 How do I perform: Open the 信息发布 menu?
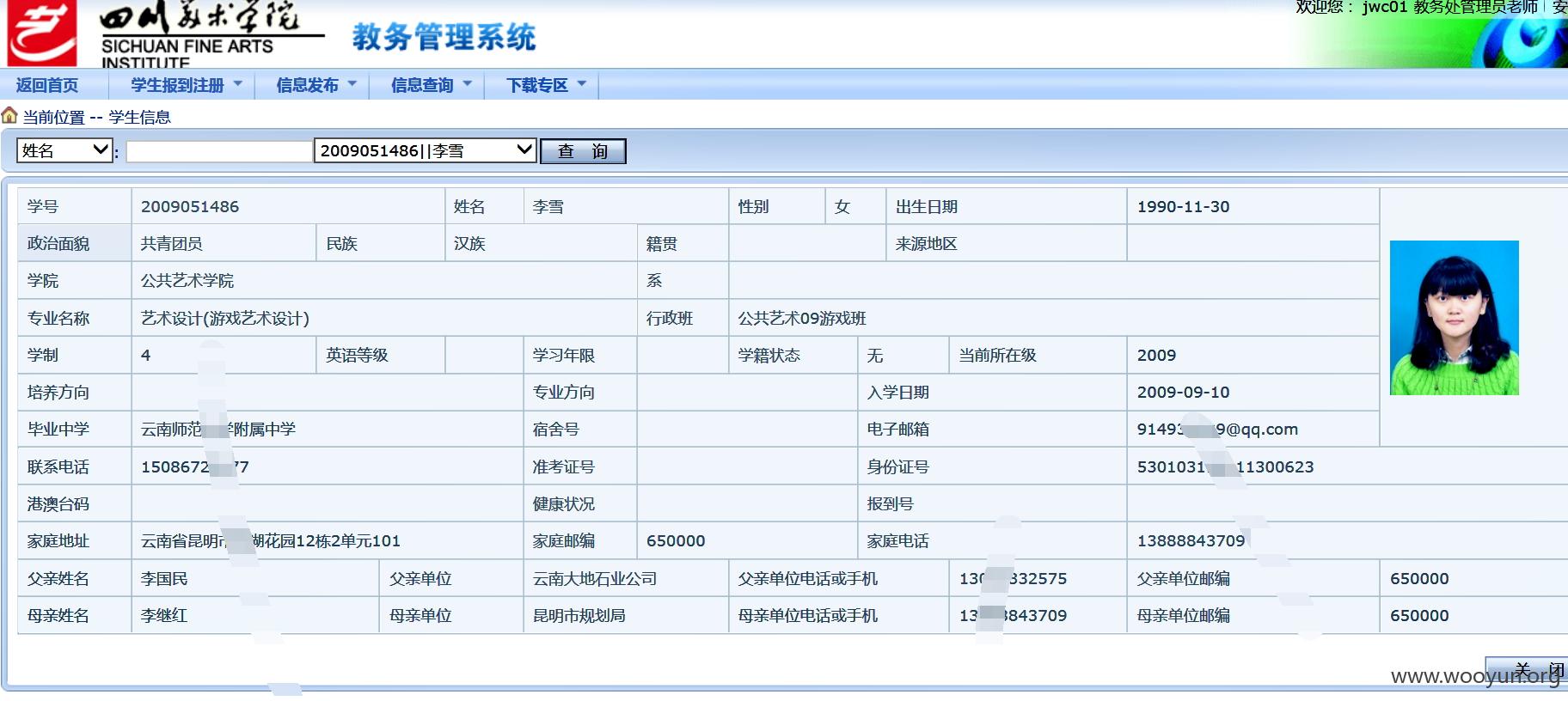click(307, 85)
